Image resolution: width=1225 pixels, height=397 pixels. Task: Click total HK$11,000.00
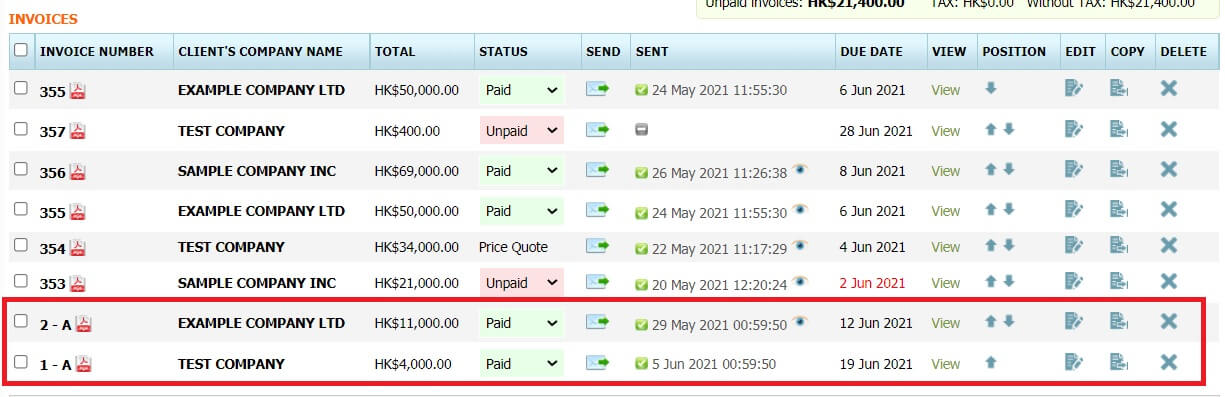[x=416, y=323]
